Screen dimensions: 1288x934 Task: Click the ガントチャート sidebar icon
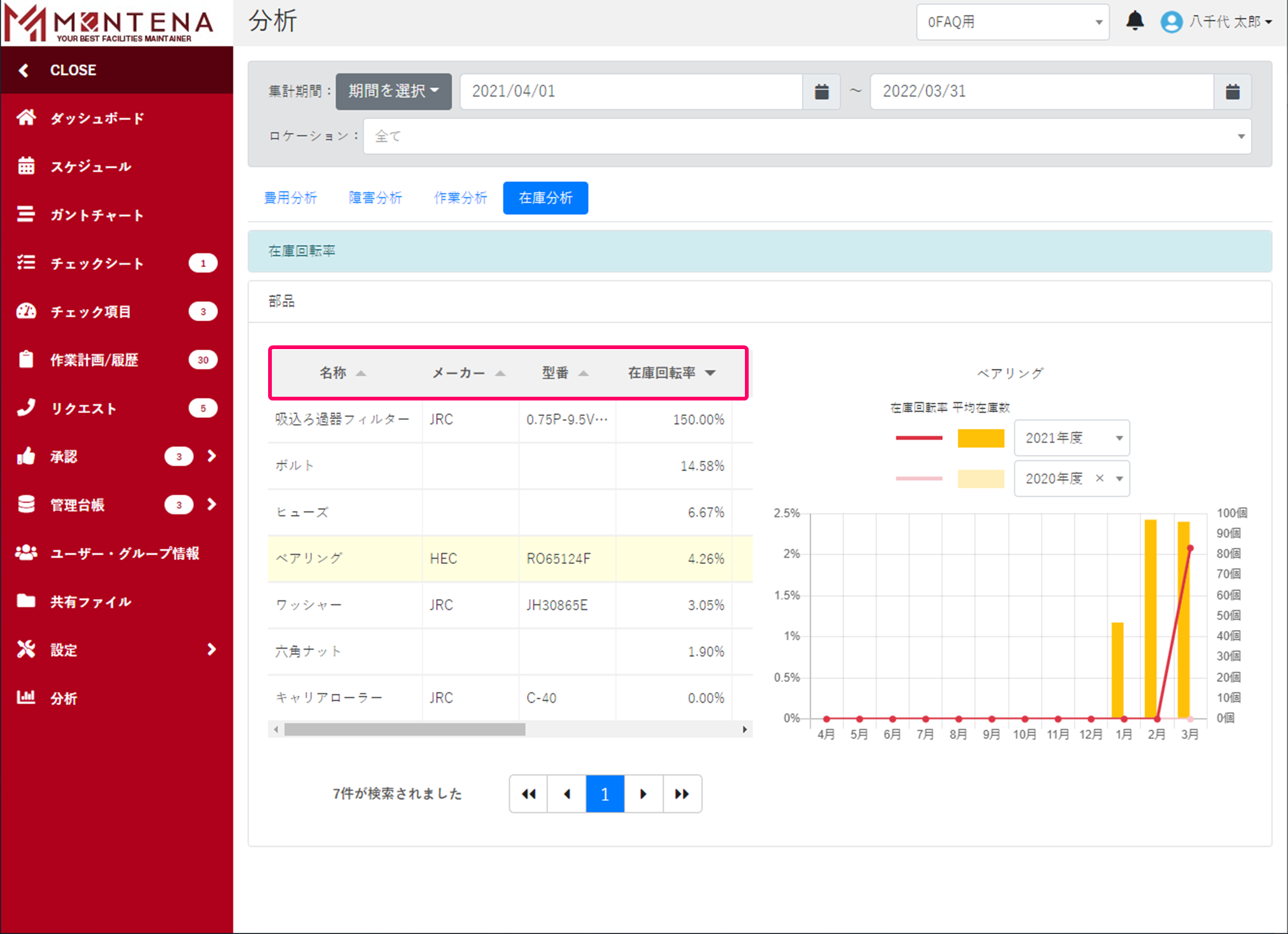[26, 214]
